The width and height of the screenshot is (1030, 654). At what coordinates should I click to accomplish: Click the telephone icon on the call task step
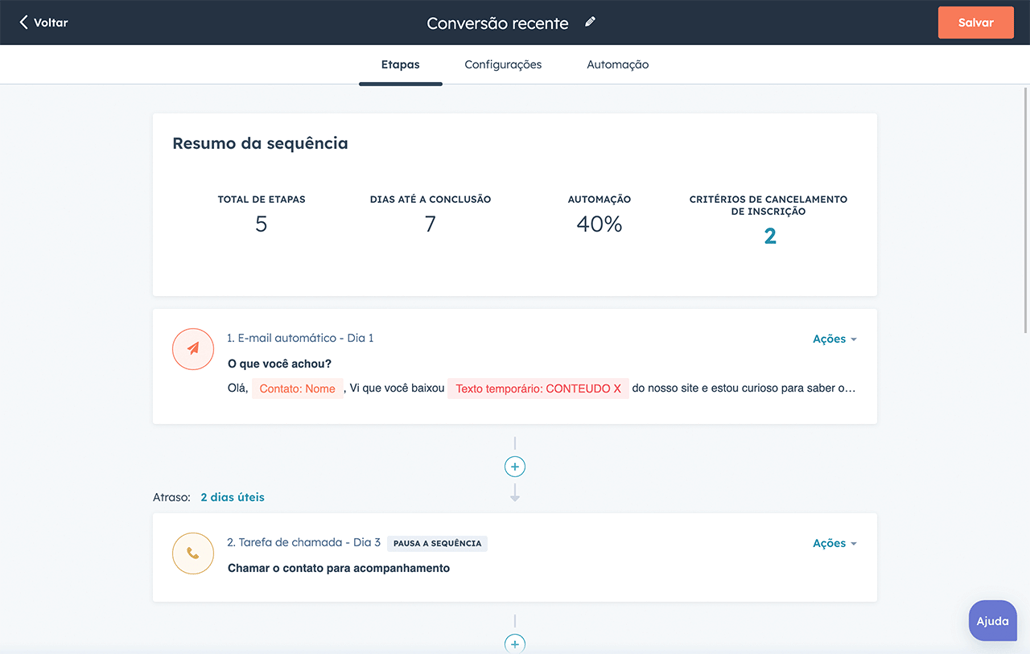click(192, 553)
